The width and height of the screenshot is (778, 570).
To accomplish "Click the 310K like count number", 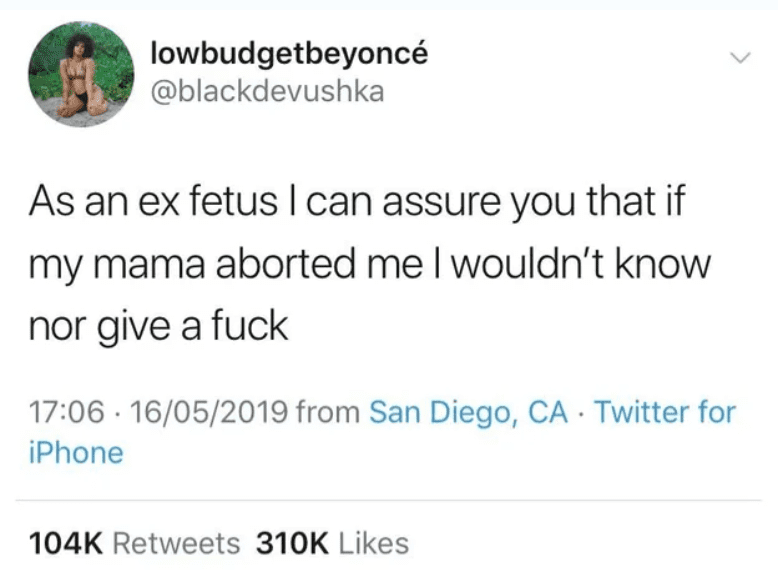I will coord(293,543).
